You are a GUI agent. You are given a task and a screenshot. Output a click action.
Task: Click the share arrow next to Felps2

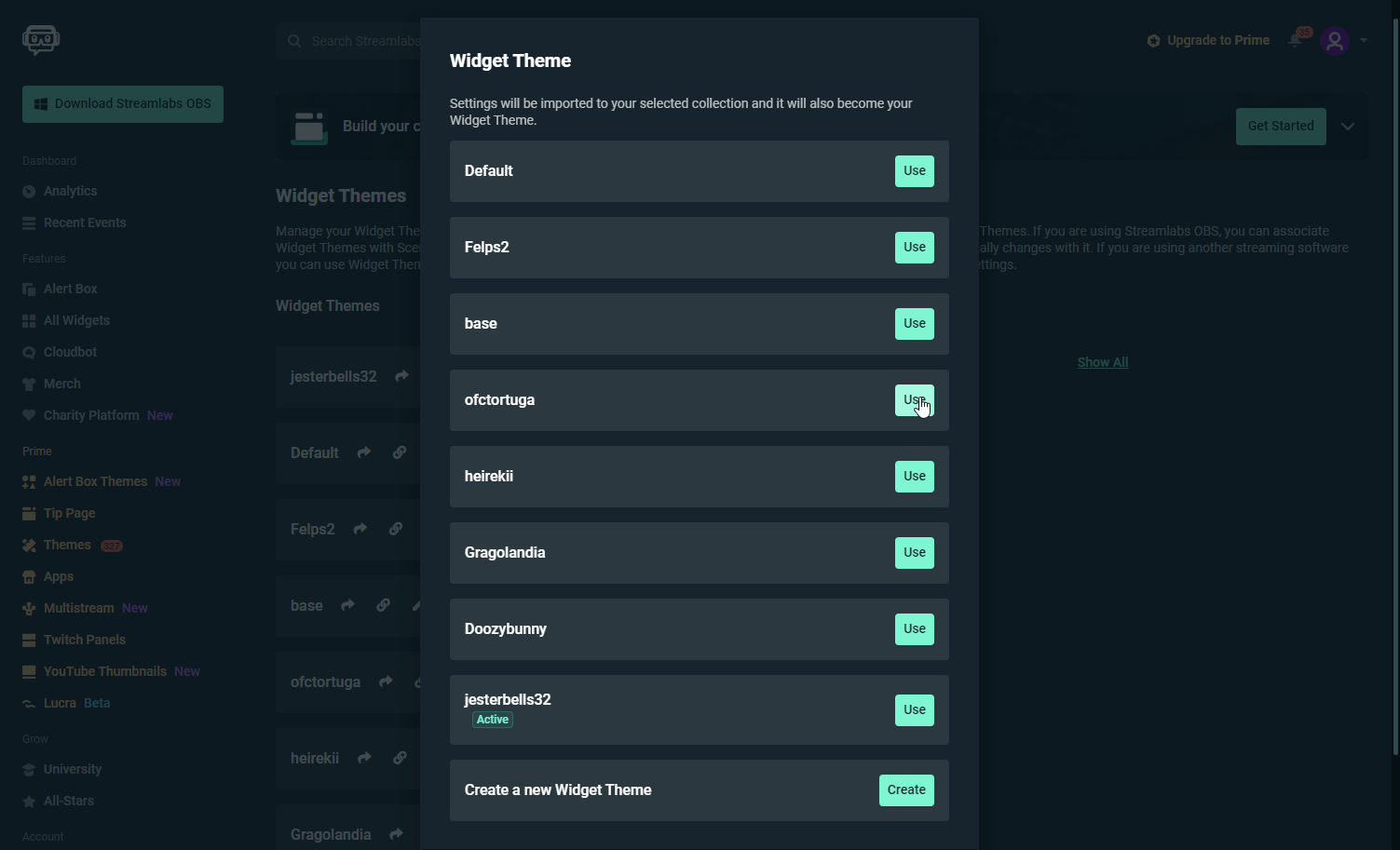[x=360, y=529]
